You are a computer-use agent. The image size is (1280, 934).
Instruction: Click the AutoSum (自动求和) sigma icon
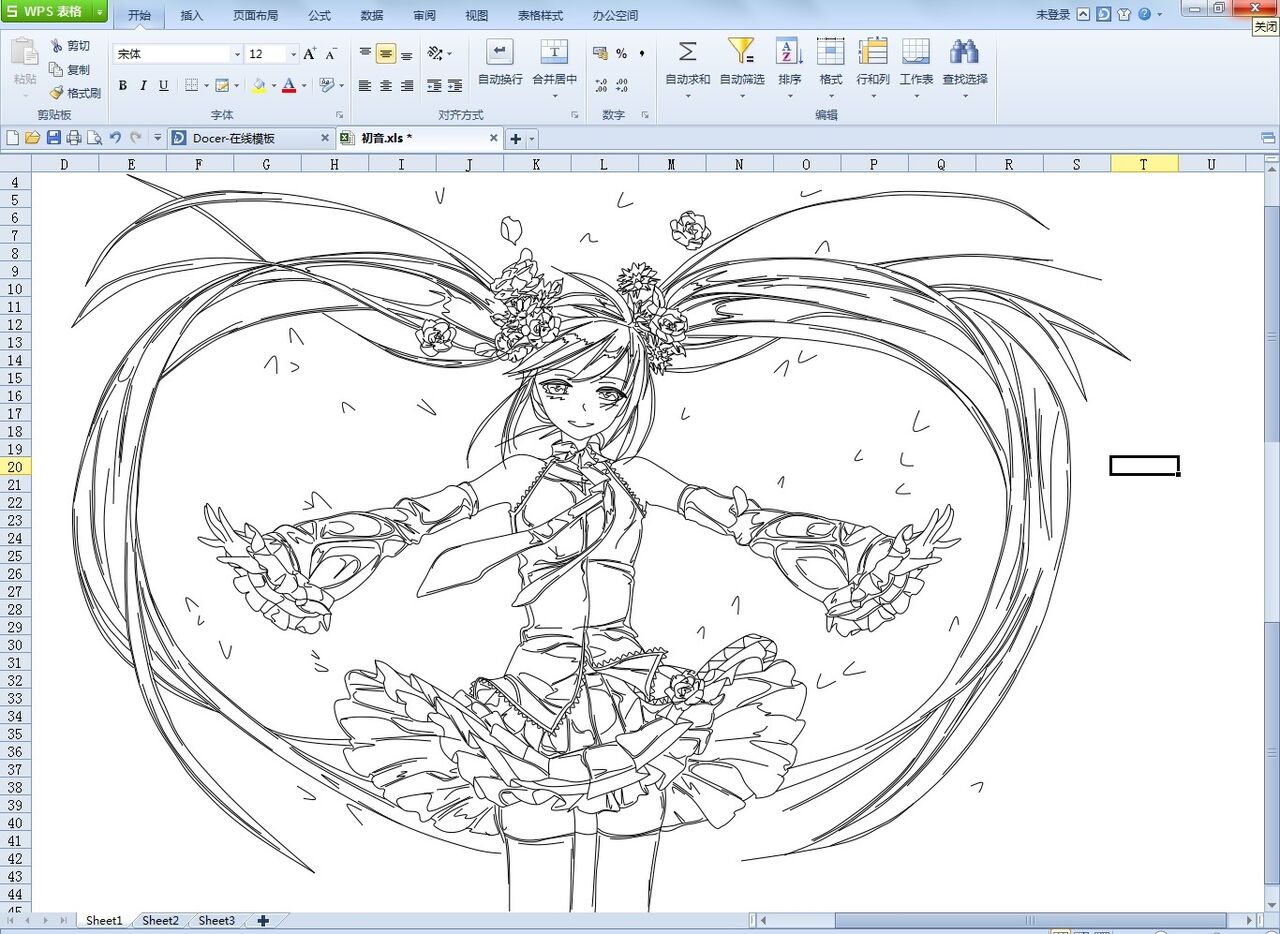[688, 51]
